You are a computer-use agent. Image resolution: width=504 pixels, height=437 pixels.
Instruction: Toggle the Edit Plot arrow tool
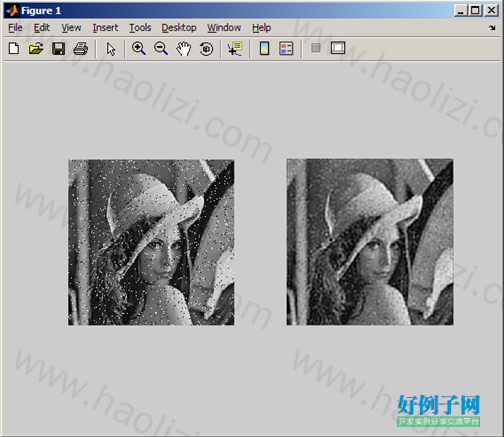click(x=111, y=49)
